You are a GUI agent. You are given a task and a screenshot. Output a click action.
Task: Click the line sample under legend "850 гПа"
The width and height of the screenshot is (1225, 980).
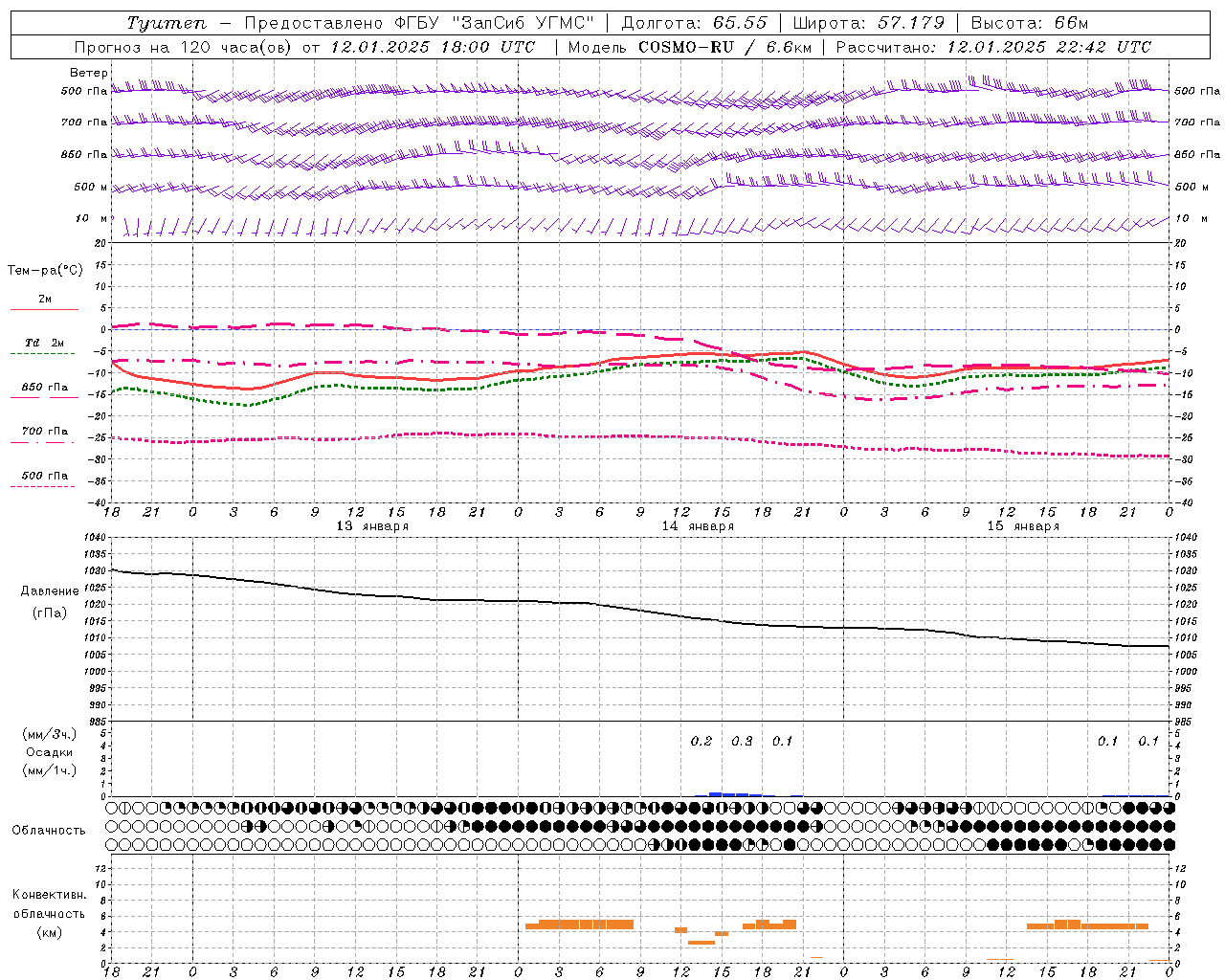tap(43, 398)
